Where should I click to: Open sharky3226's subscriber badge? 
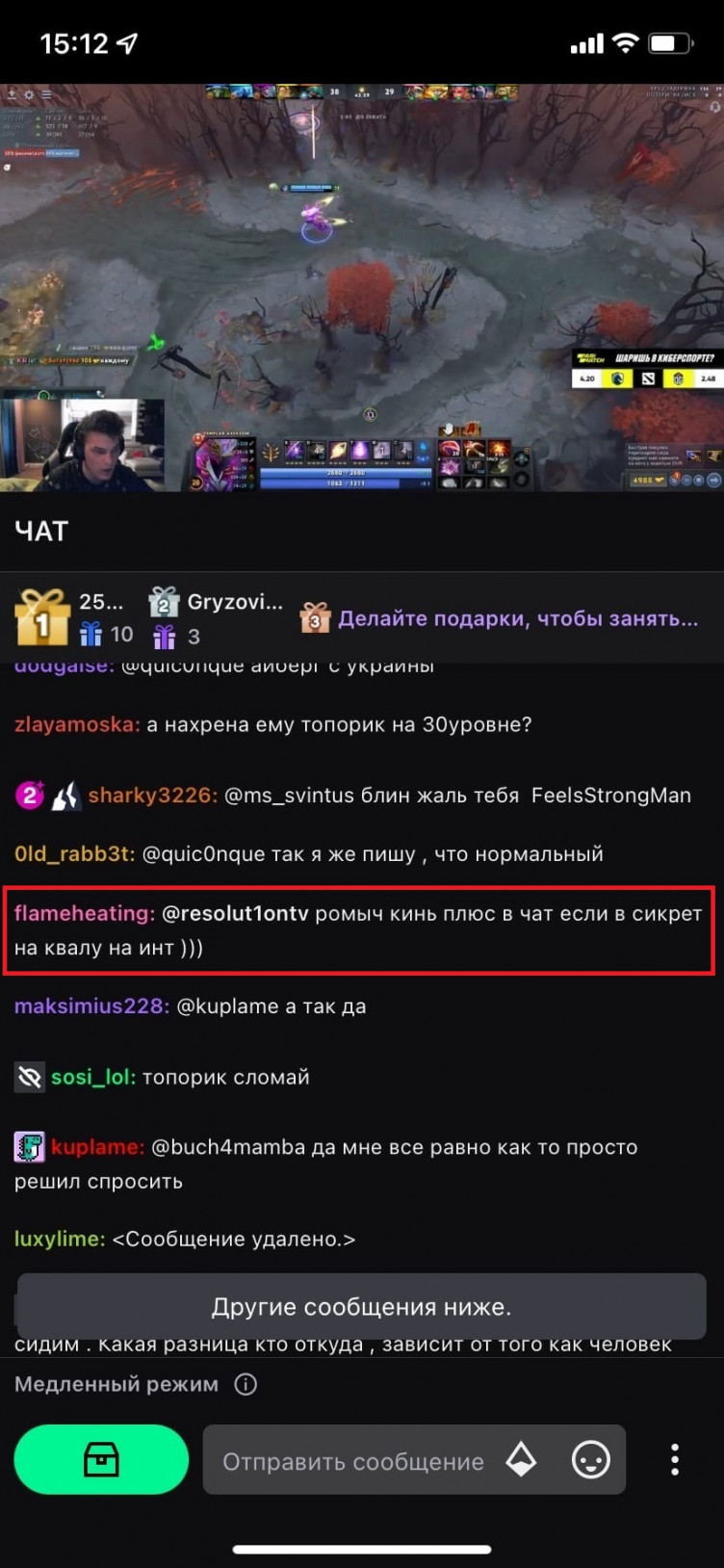[30, 796]
